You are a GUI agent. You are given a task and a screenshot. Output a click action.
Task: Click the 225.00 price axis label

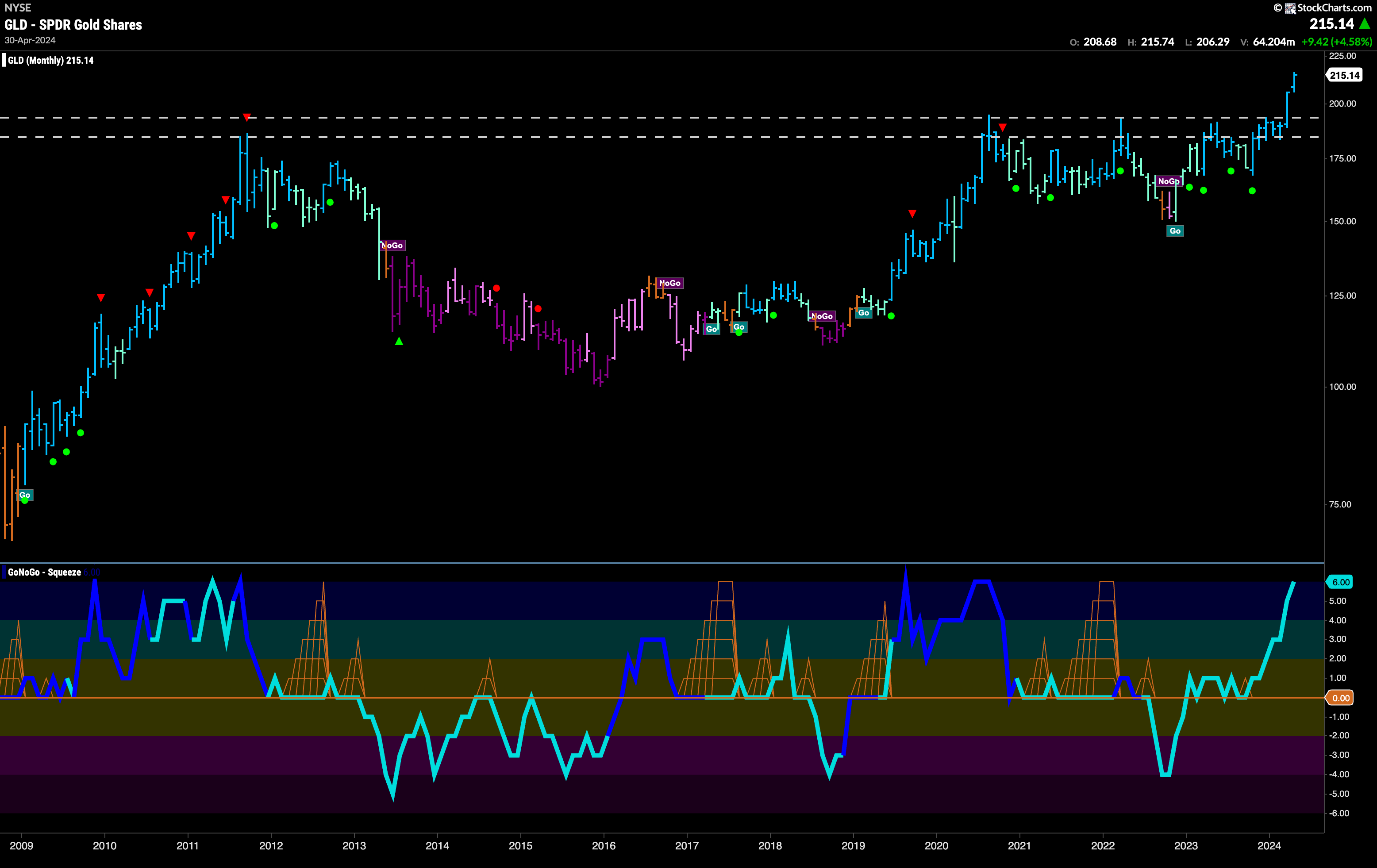click(x=1342, y=56)
